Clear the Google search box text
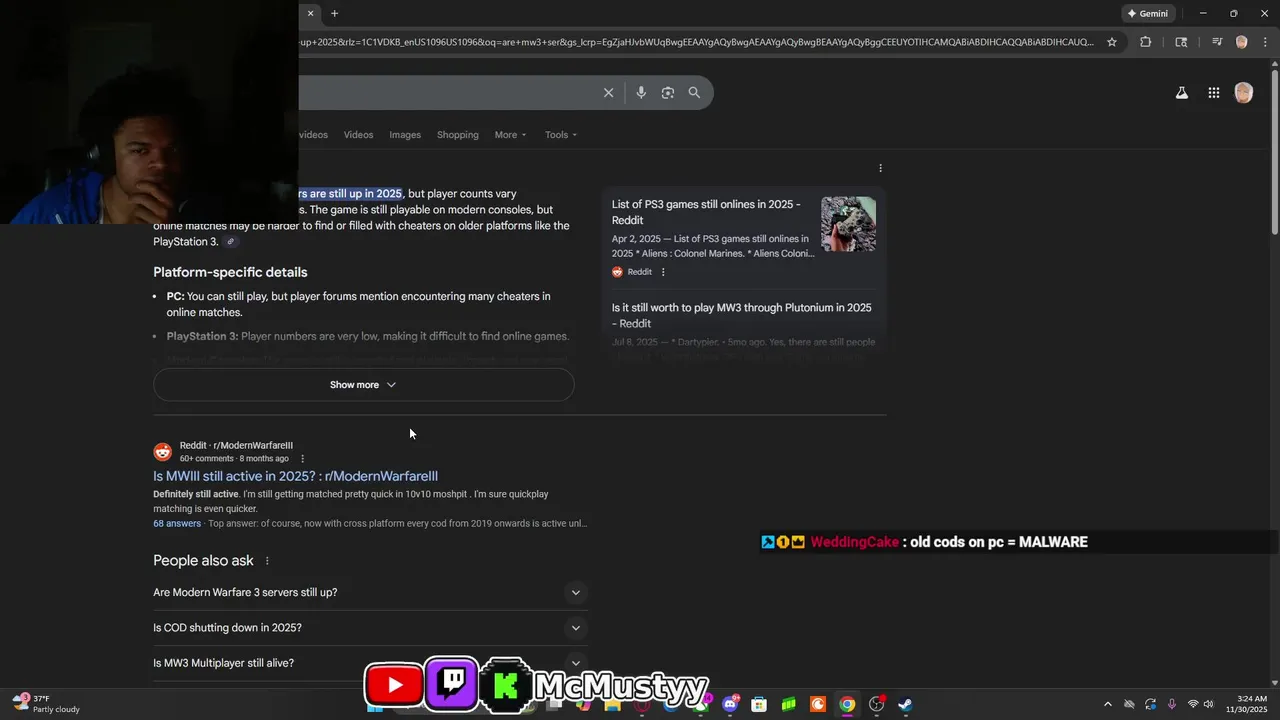This screenshot has width=1280, height=720. click(x=608, y=92)
